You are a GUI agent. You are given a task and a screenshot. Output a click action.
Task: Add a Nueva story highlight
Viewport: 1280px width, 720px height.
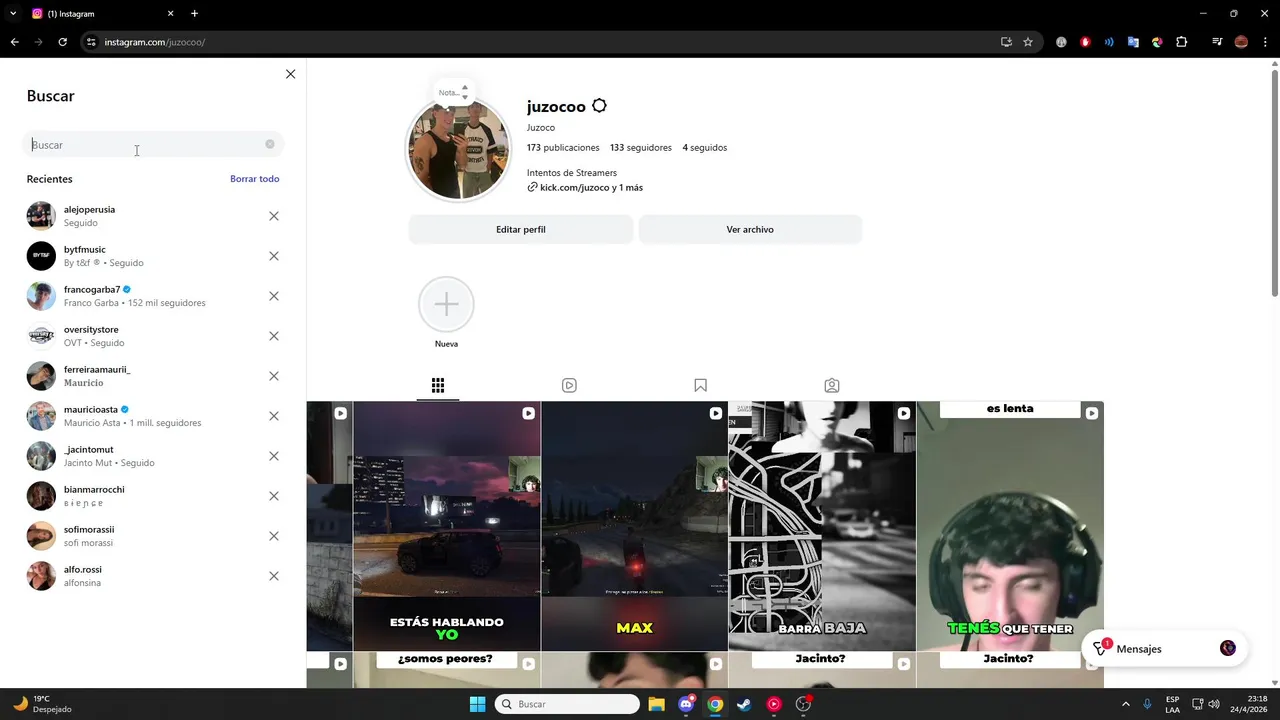[x=446, y=304]
